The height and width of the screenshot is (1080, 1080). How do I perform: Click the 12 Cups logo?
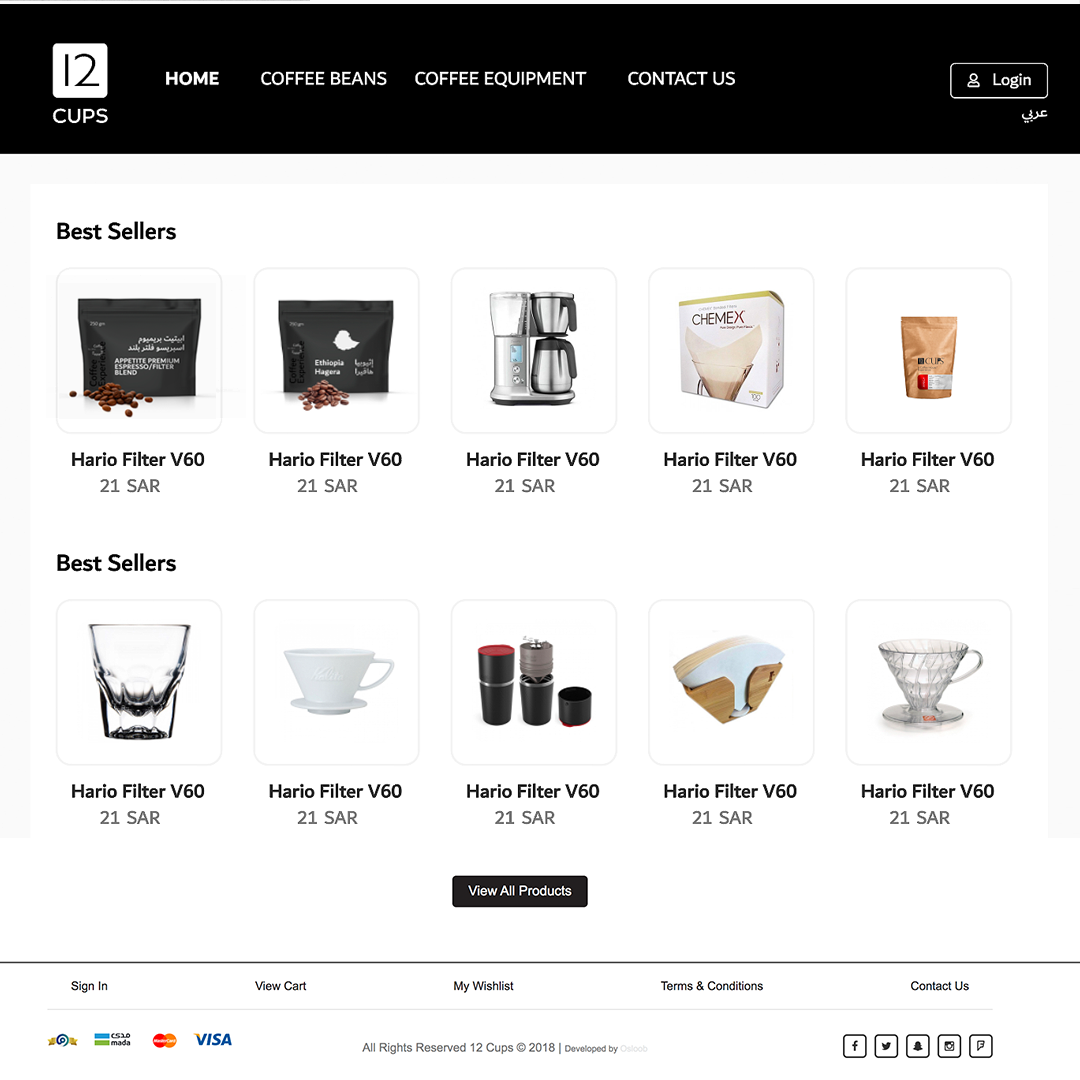click(80, 84)
